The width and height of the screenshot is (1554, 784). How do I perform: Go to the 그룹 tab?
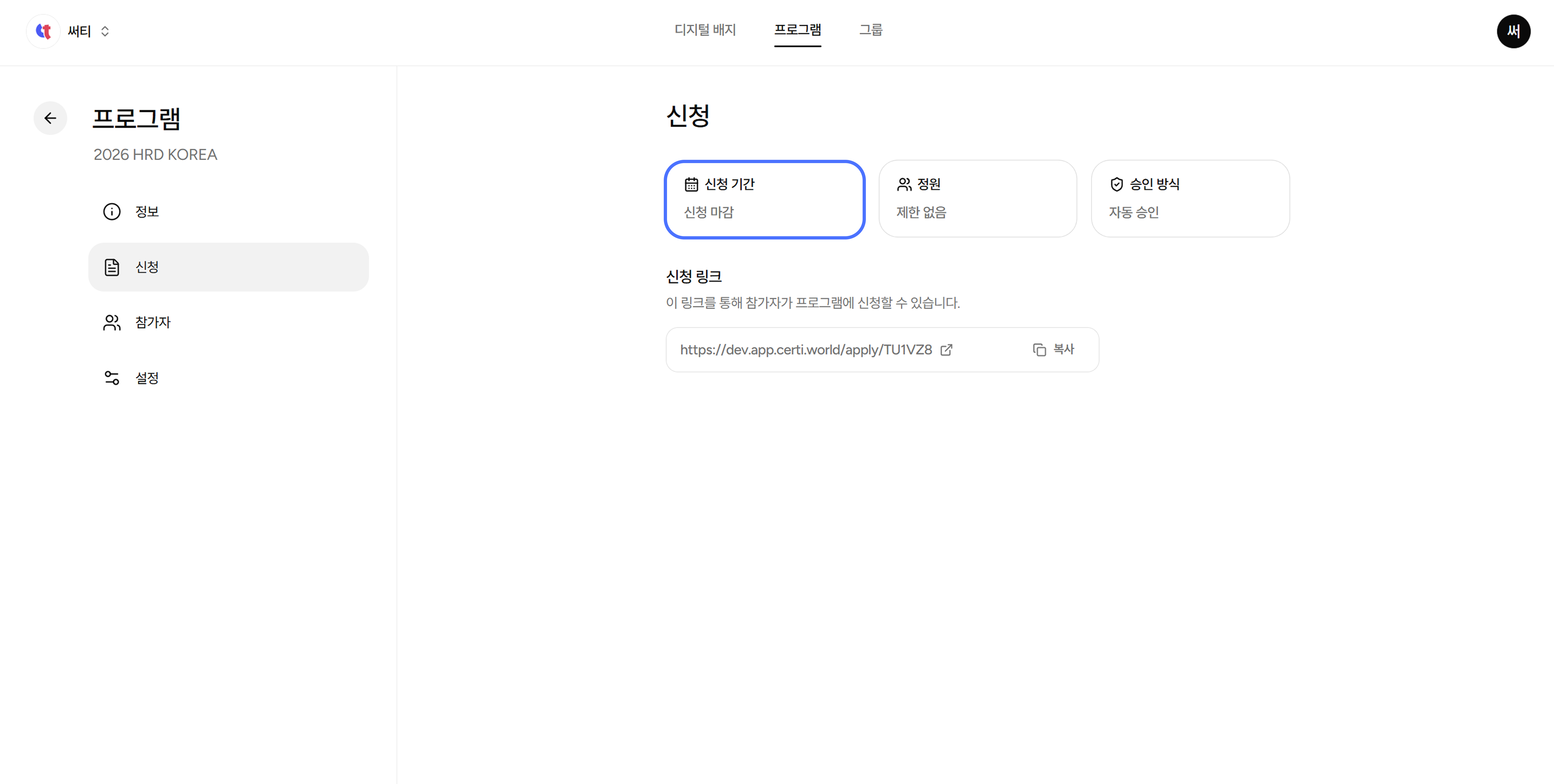coord(870,30)
